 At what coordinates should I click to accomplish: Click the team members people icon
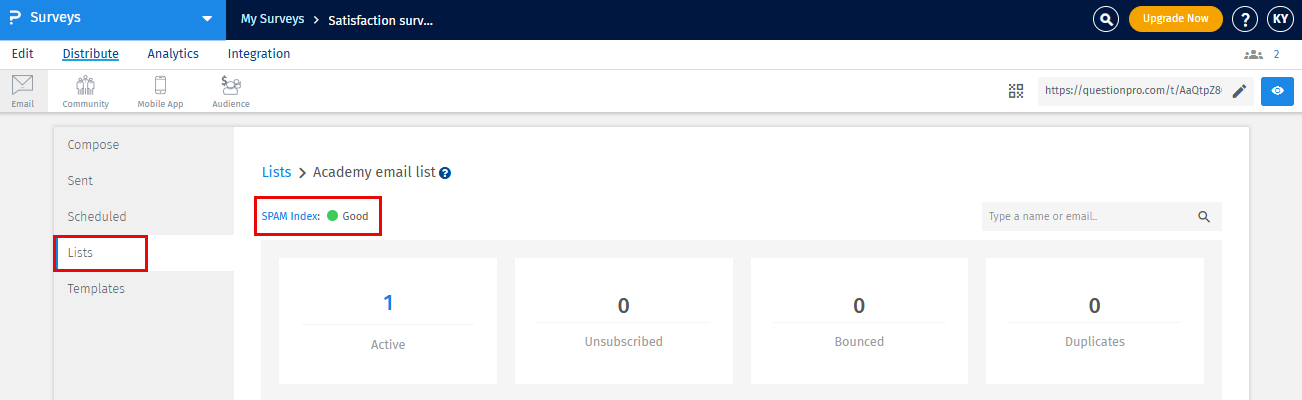point(1254,54)
